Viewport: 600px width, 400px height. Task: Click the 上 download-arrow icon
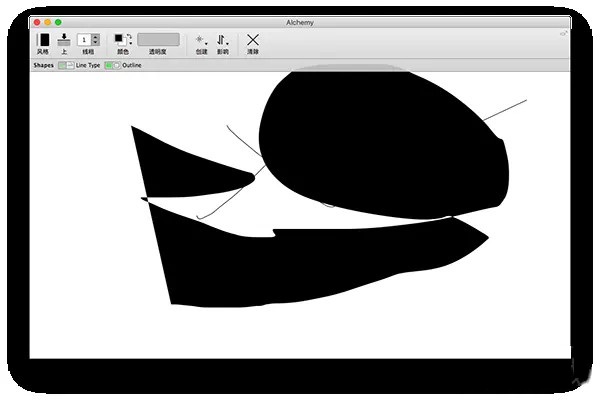point(64,39)
